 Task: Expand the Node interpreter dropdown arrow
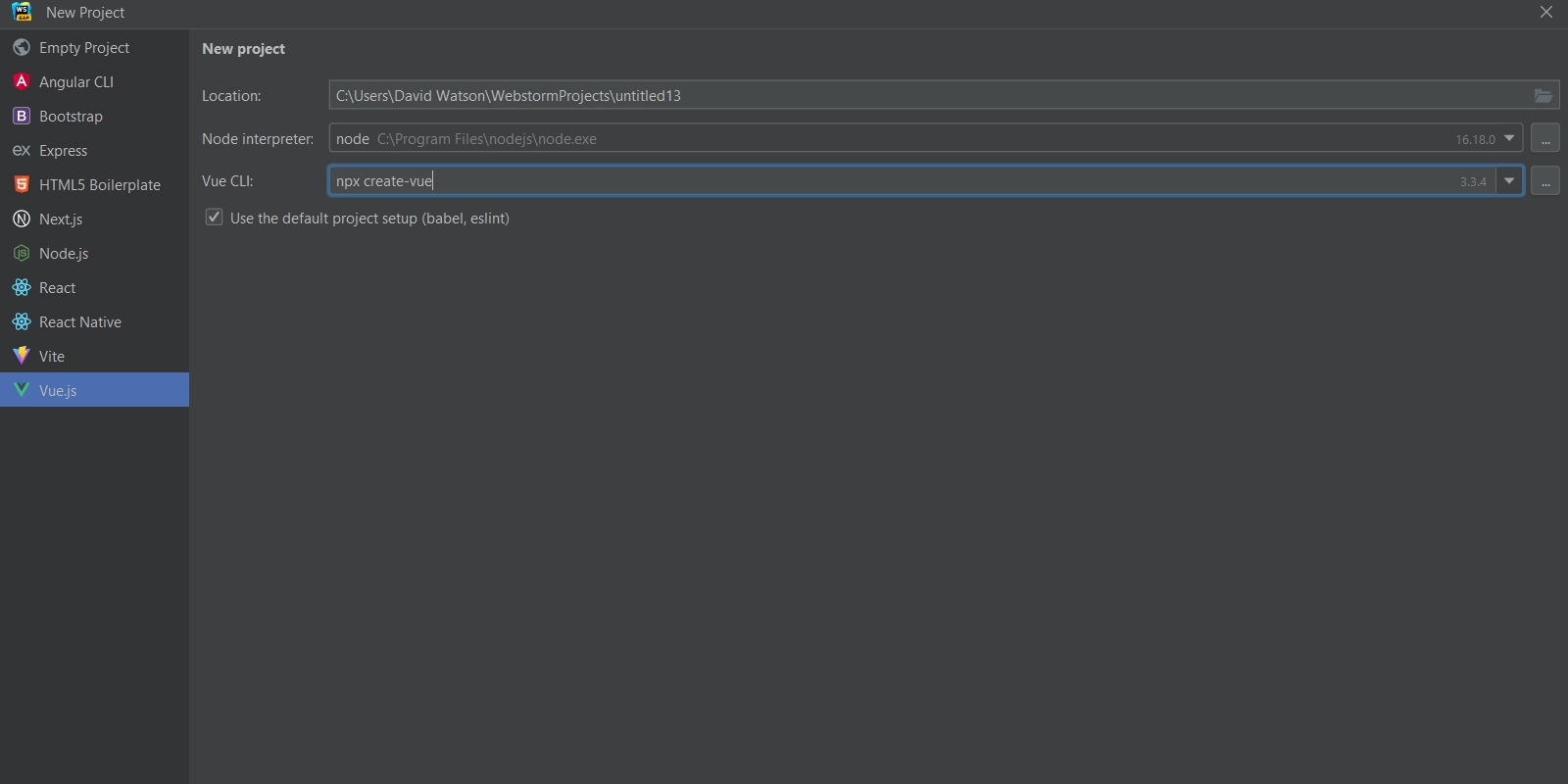(1509, 138)
